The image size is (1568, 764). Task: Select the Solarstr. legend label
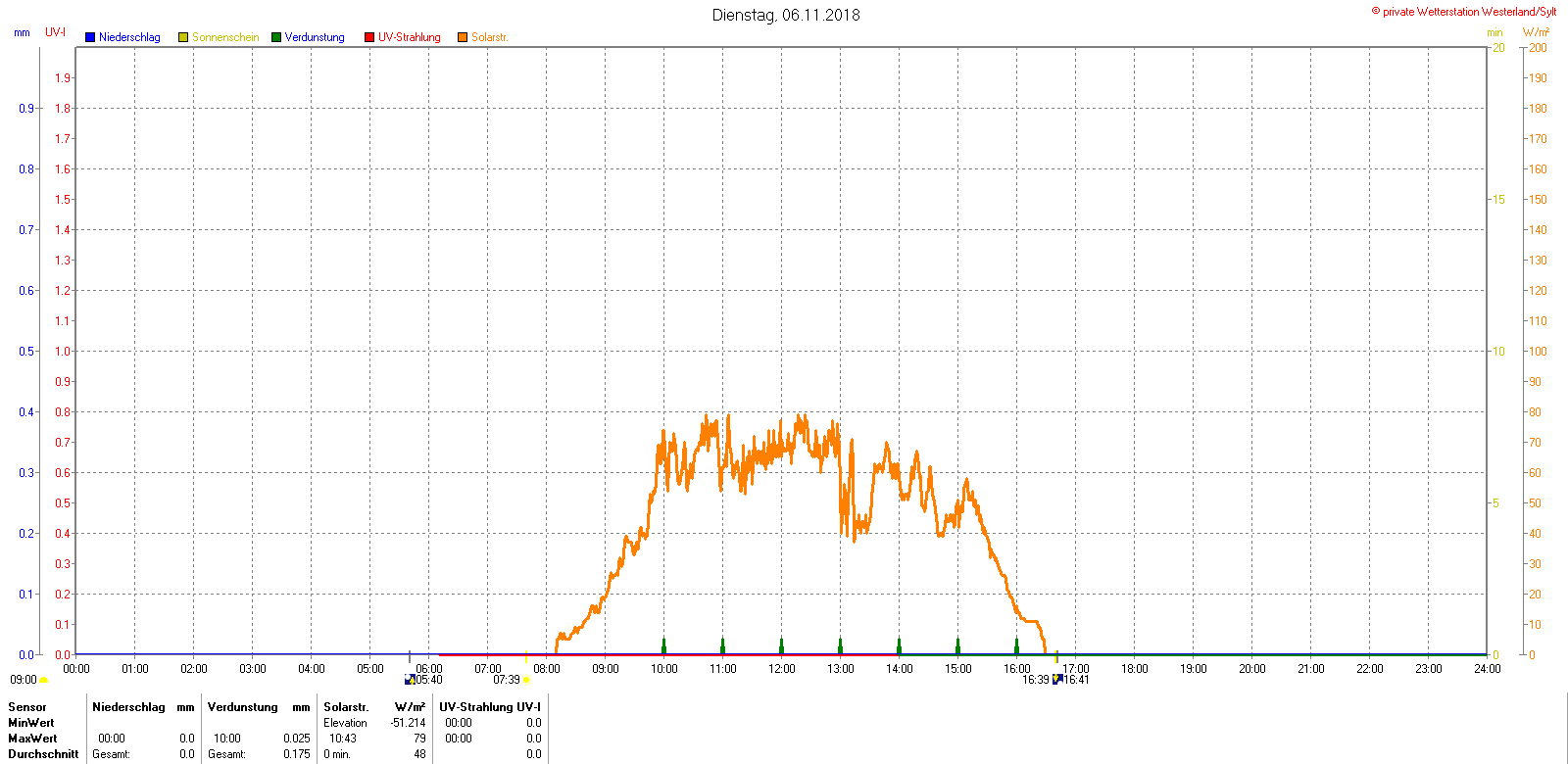tap(490, 37)
